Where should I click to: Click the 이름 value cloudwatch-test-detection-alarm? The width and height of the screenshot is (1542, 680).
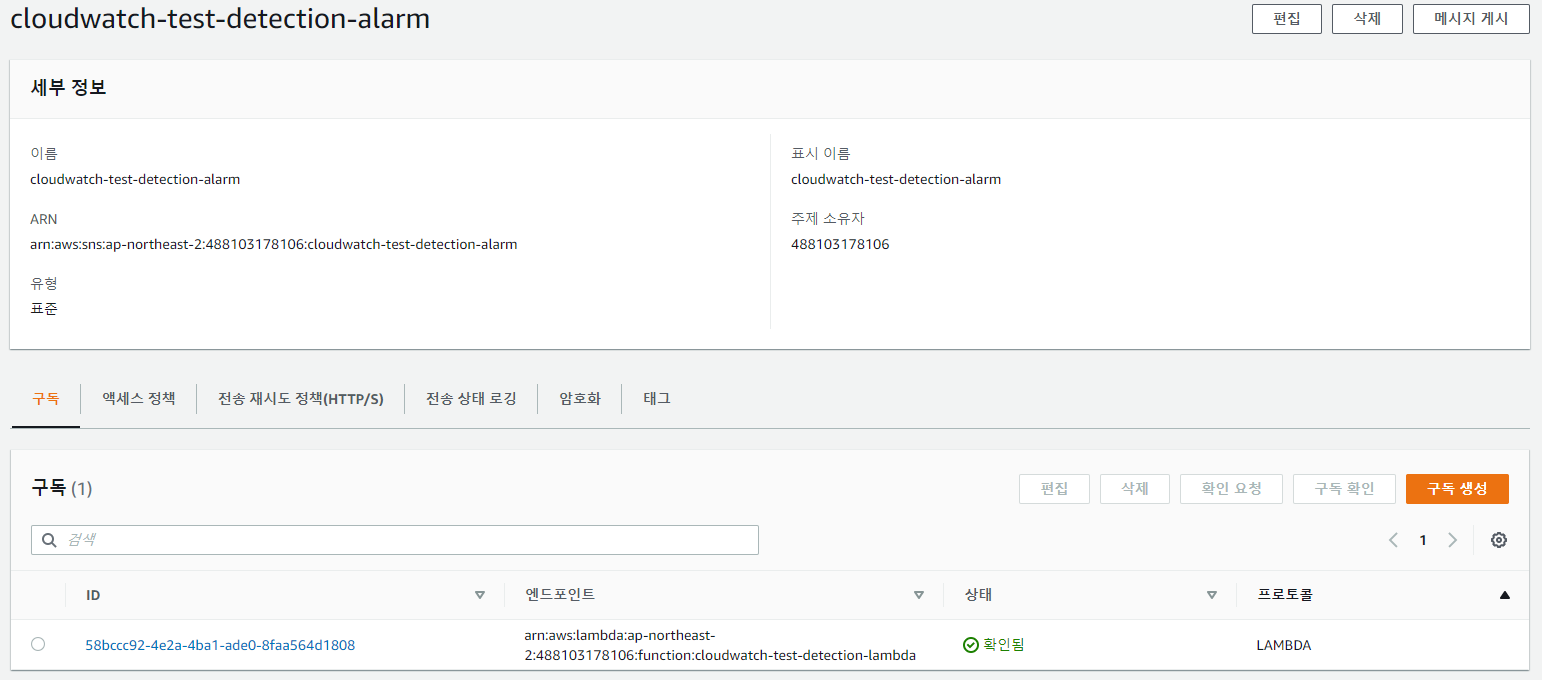tap(135, 180)
